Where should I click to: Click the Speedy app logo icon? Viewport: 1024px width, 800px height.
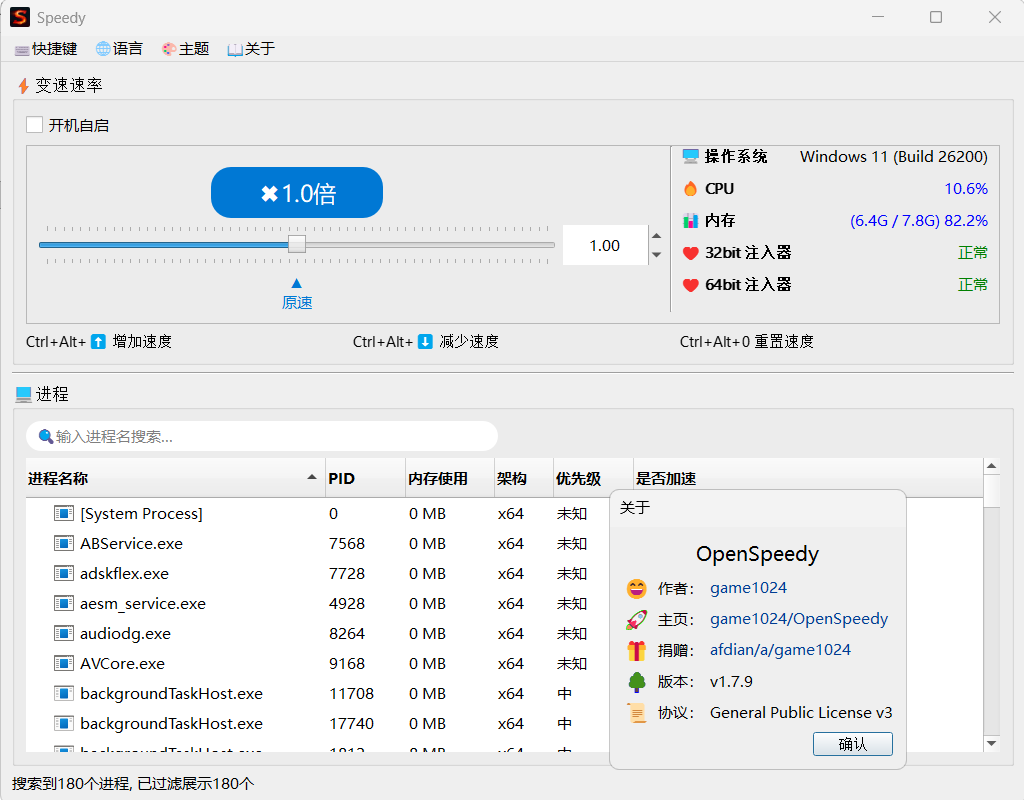(20, 17)
